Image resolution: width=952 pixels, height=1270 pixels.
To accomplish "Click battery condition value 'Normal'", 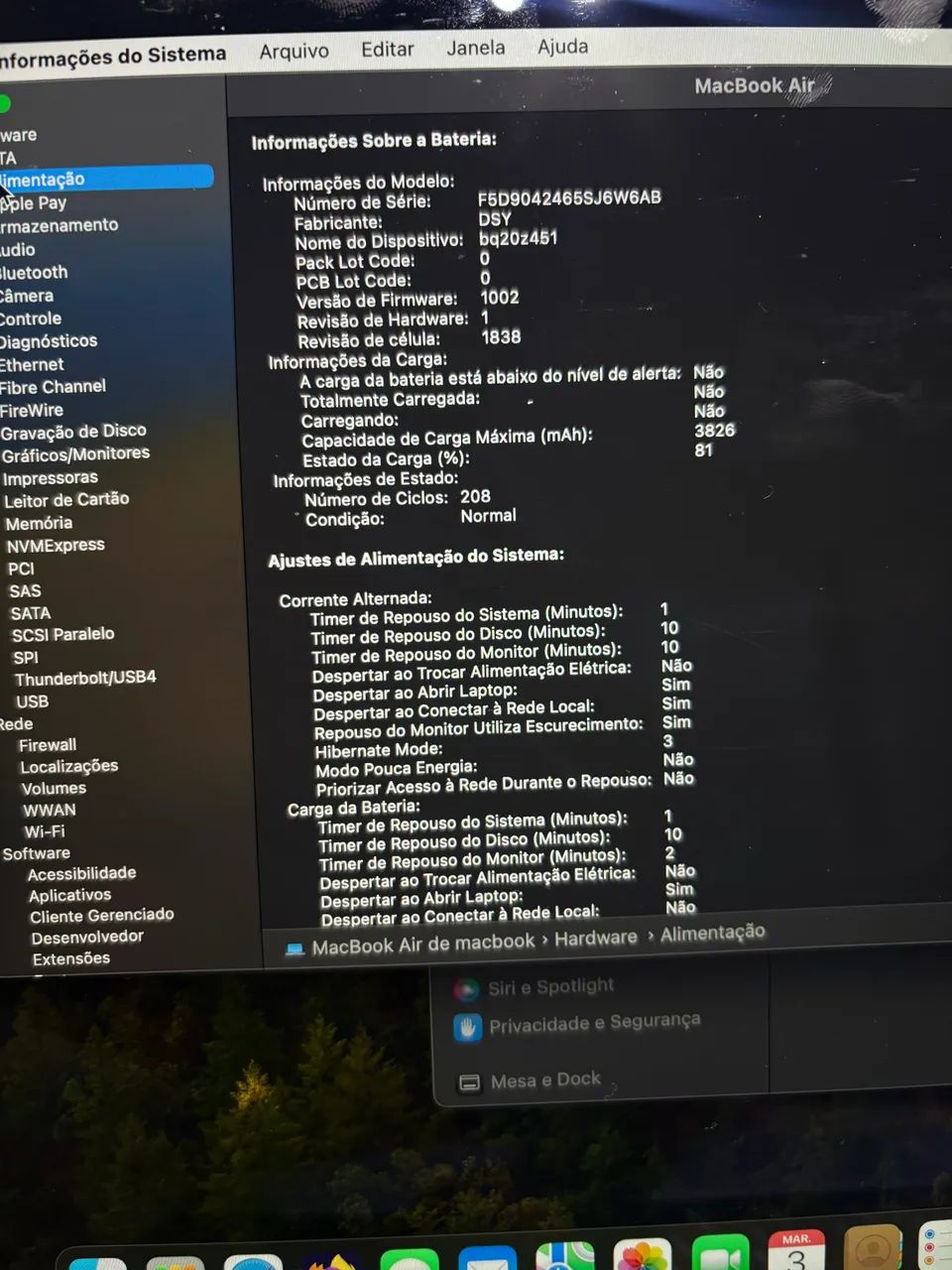I will pyautogui.click(x=488, y=516).
